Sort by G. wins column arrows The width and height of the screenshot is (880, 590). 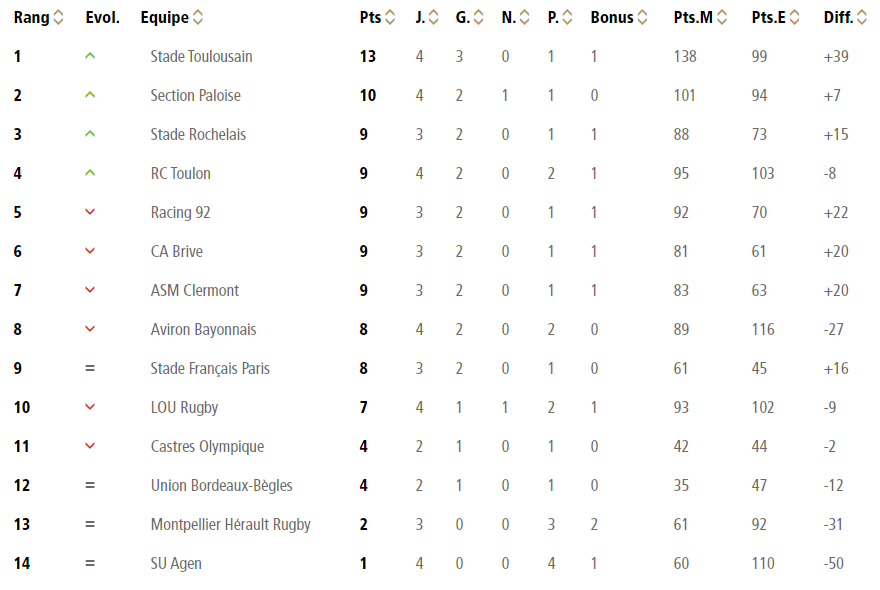tap(479, 18)
